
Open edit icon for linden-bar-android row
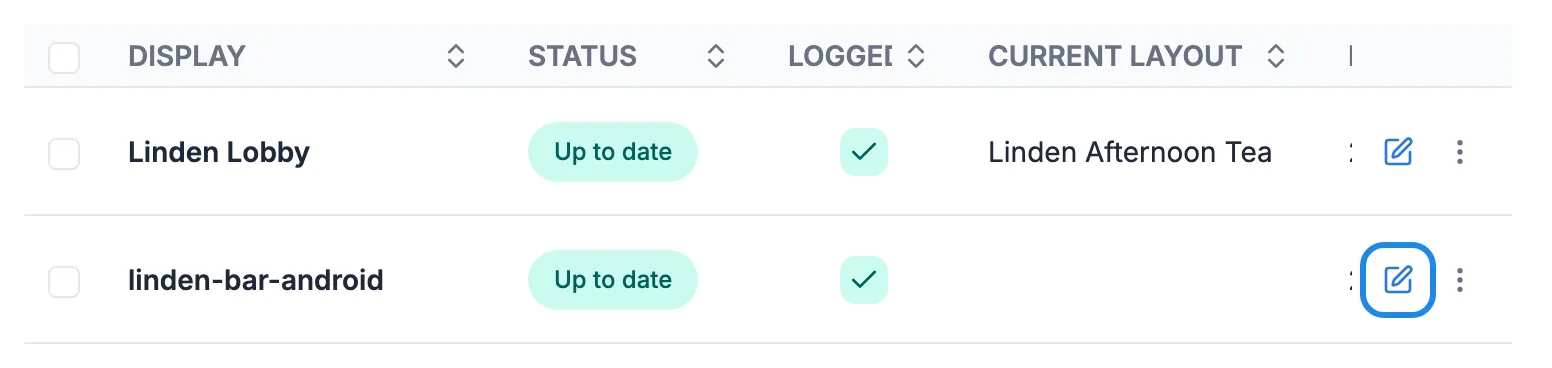pyautogui.click(x=1398, y=280)
